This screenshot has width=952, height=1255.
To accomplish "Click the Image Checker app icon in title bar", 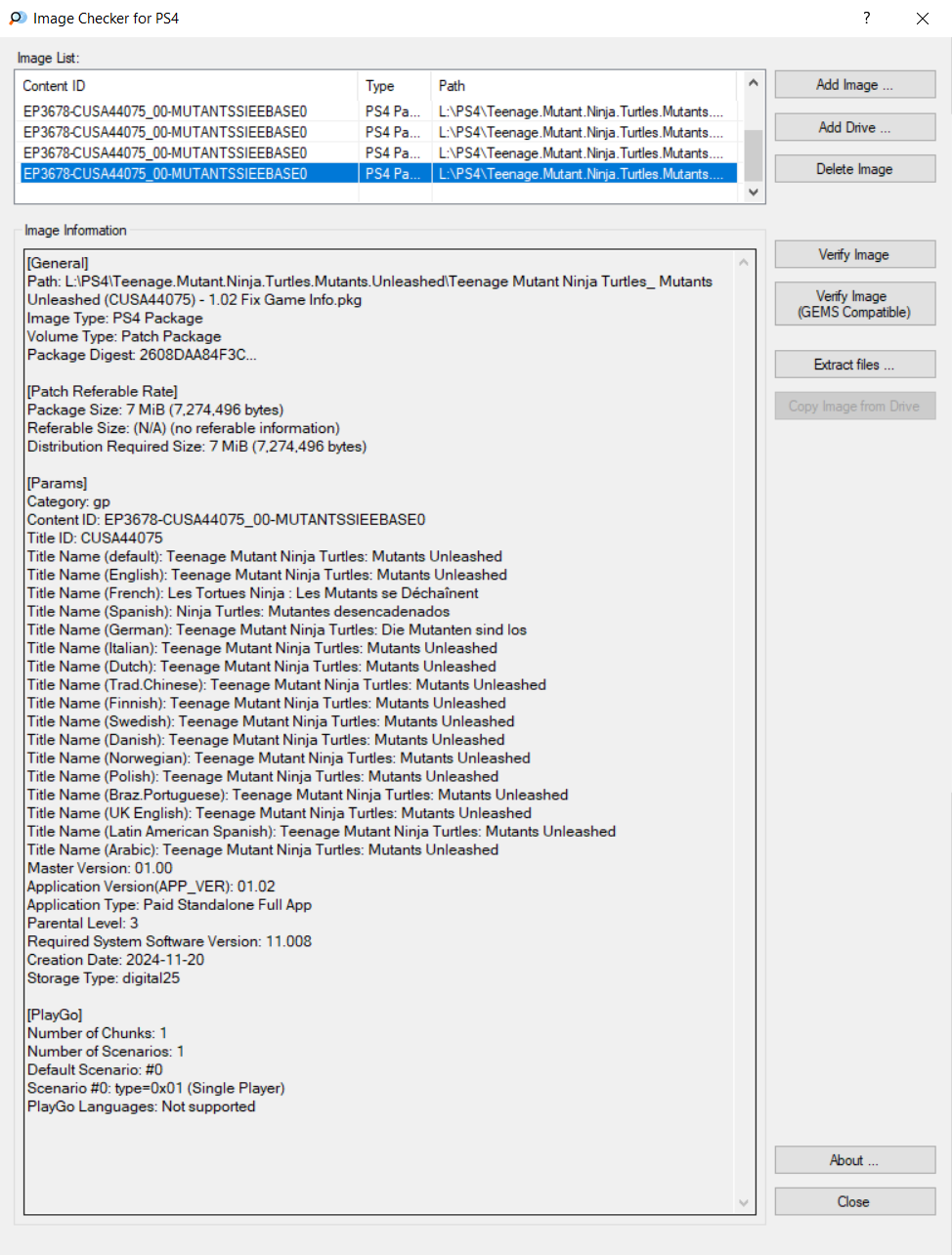I will [18, 18].
